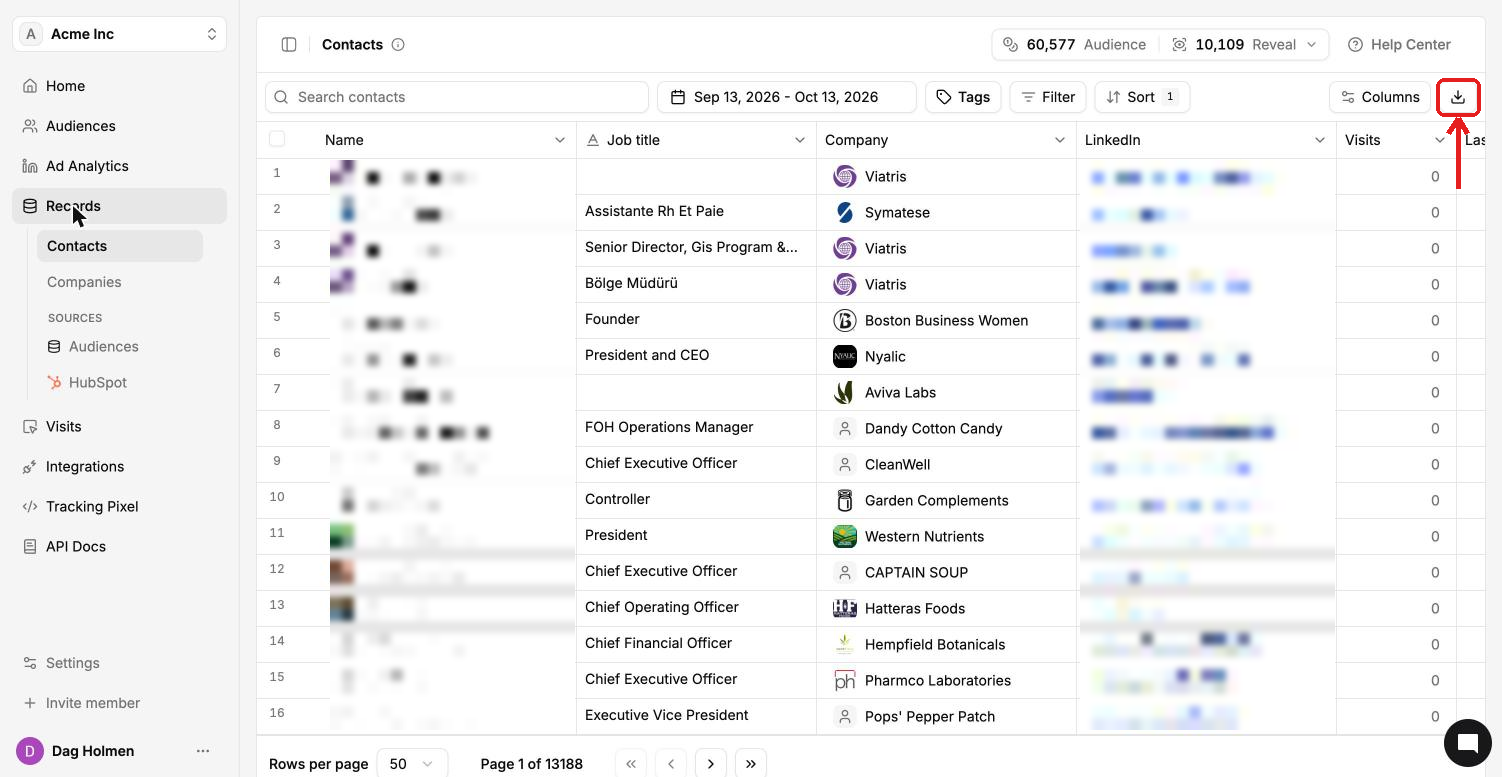This screenshot has width=1502, height=777.
Task: Click the Western Nutrients logo
Action: (845, 537)
